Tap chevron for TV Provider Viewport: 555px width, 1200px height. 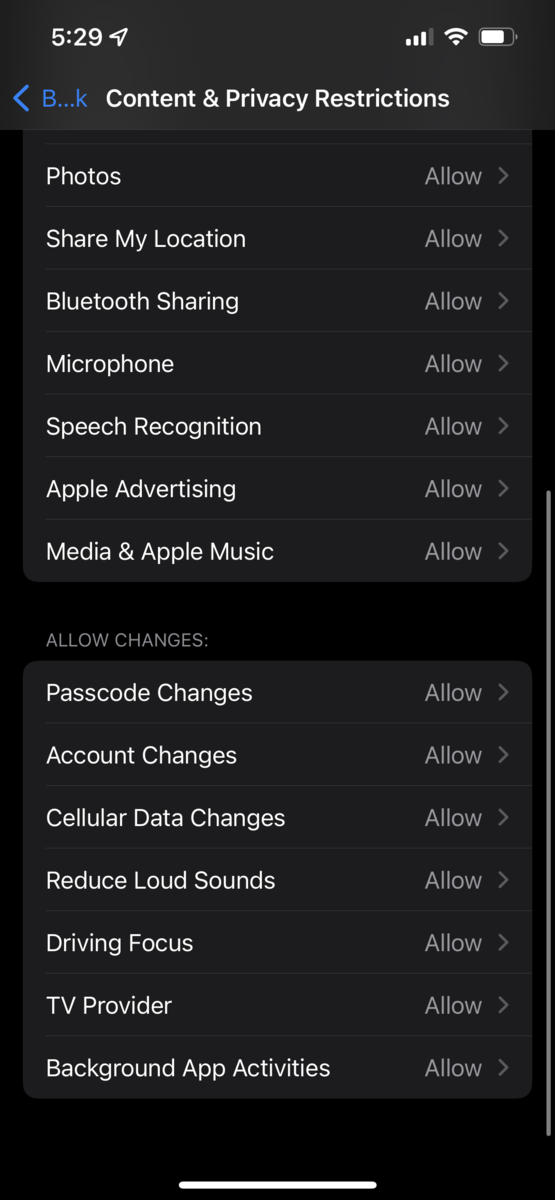[x=503, y=1005]
